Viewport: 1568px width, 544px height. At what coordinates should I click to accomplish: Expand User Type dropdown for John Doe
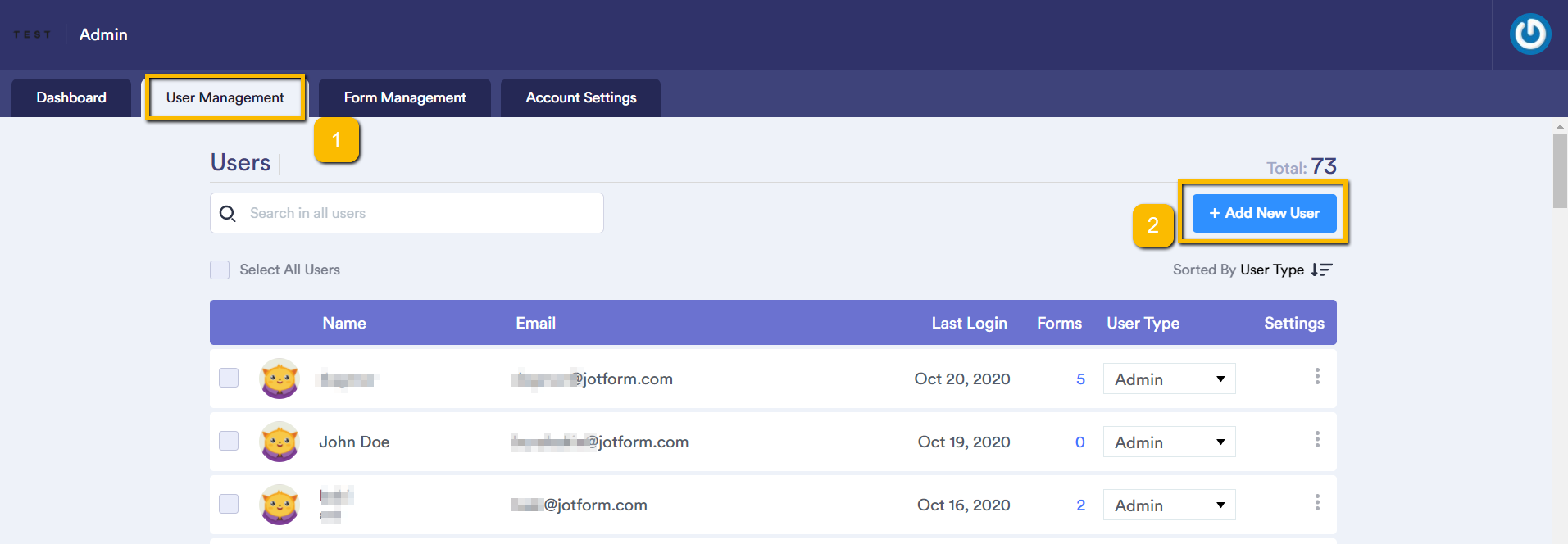coord(1169,442)
